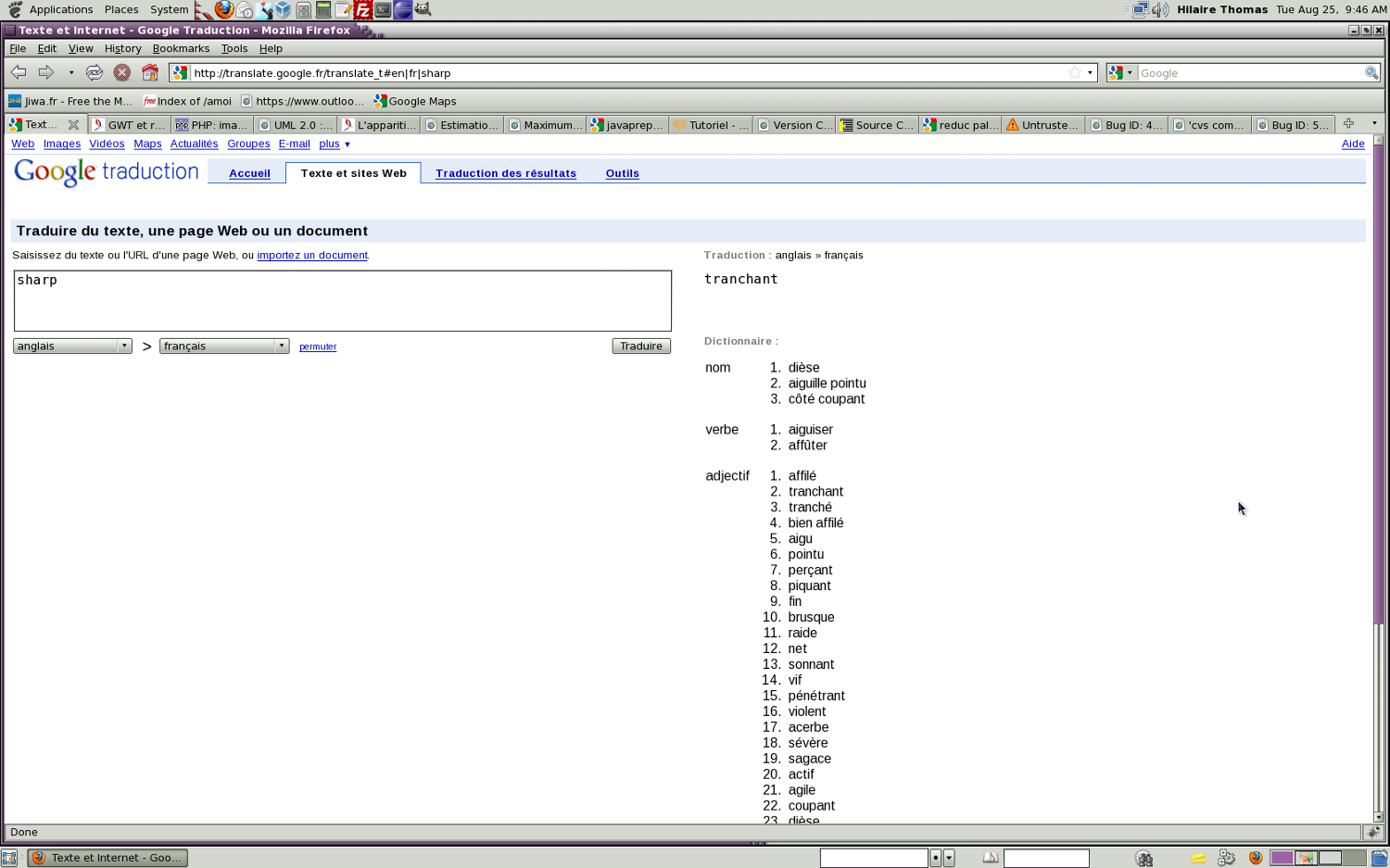Open the Images link in Google bar
1390x868 pixels.
[x=62, y=144]
